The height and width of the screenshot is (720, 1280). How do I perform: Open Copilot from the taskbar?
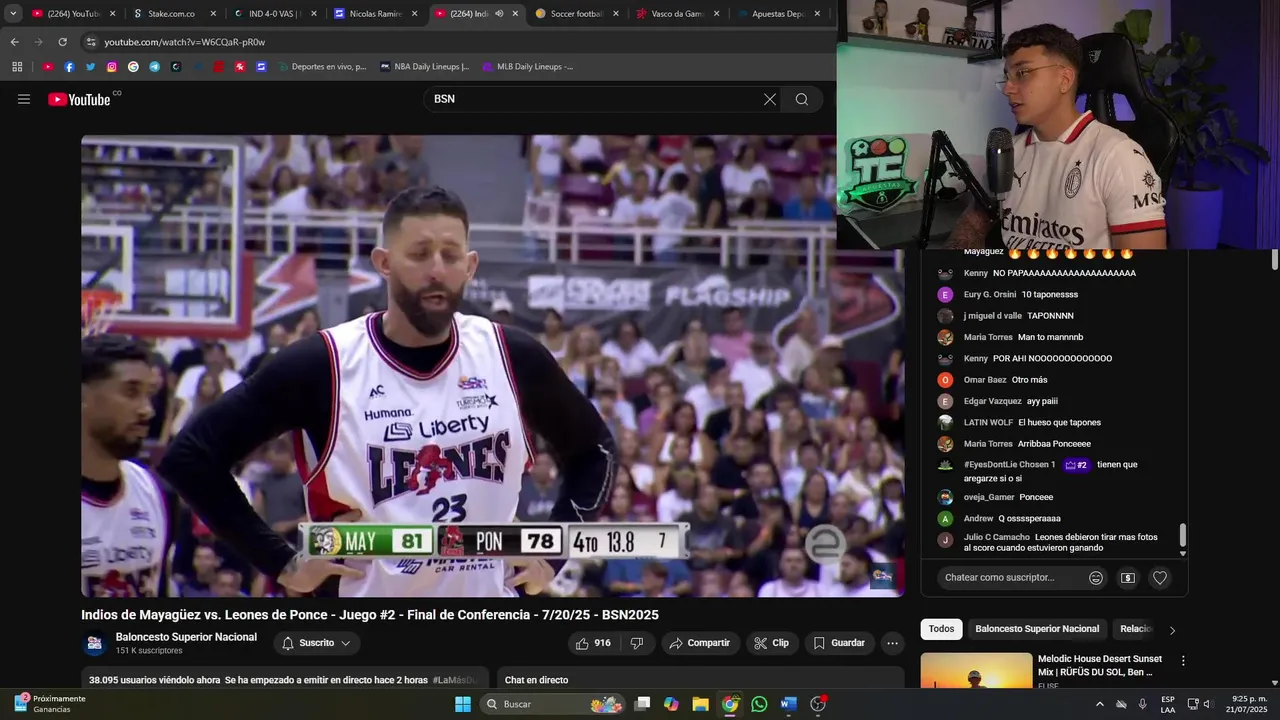[x=671, y=704]
